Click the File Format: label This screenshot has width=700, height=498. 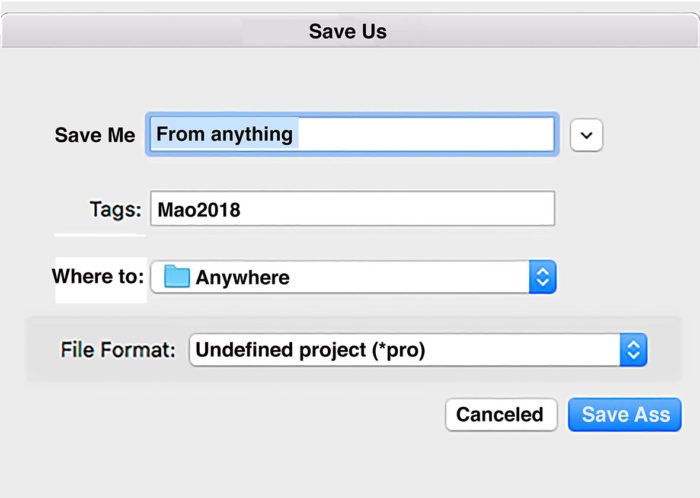click(118, 350)
